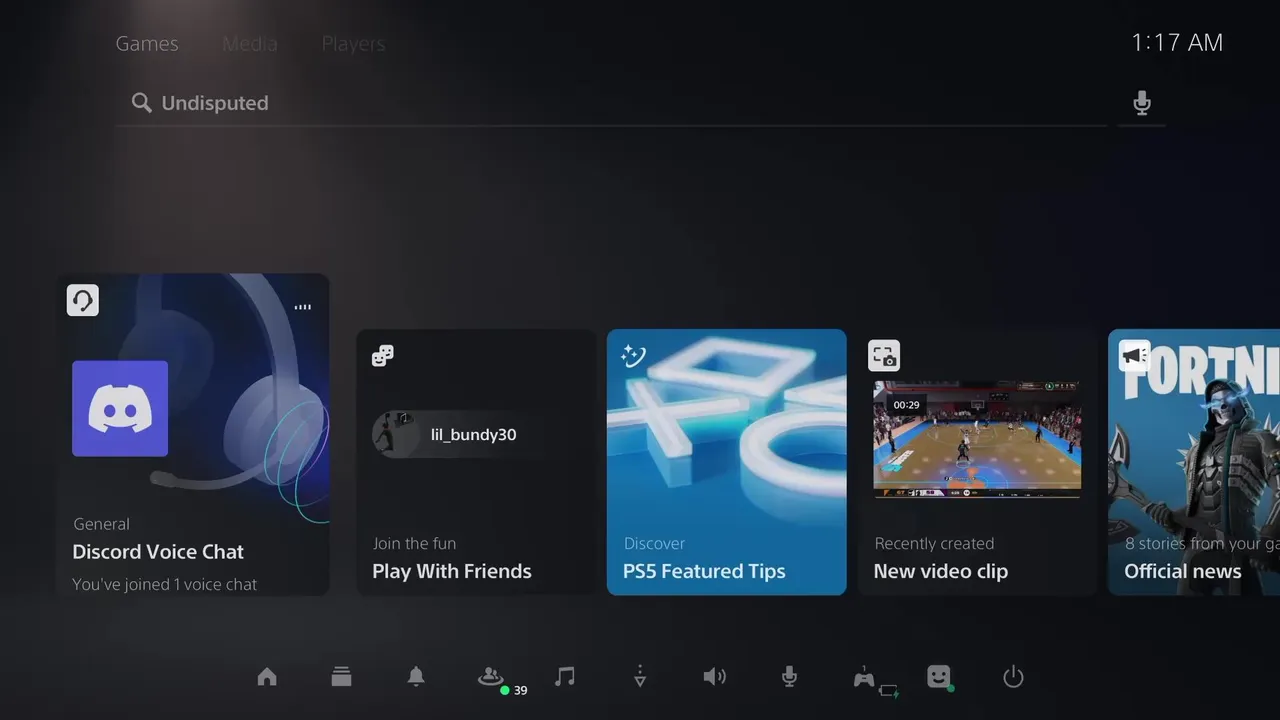1280x720 pixels.
Task: Open Official news Fortnite card
Action: click(x=1194, y=462)
